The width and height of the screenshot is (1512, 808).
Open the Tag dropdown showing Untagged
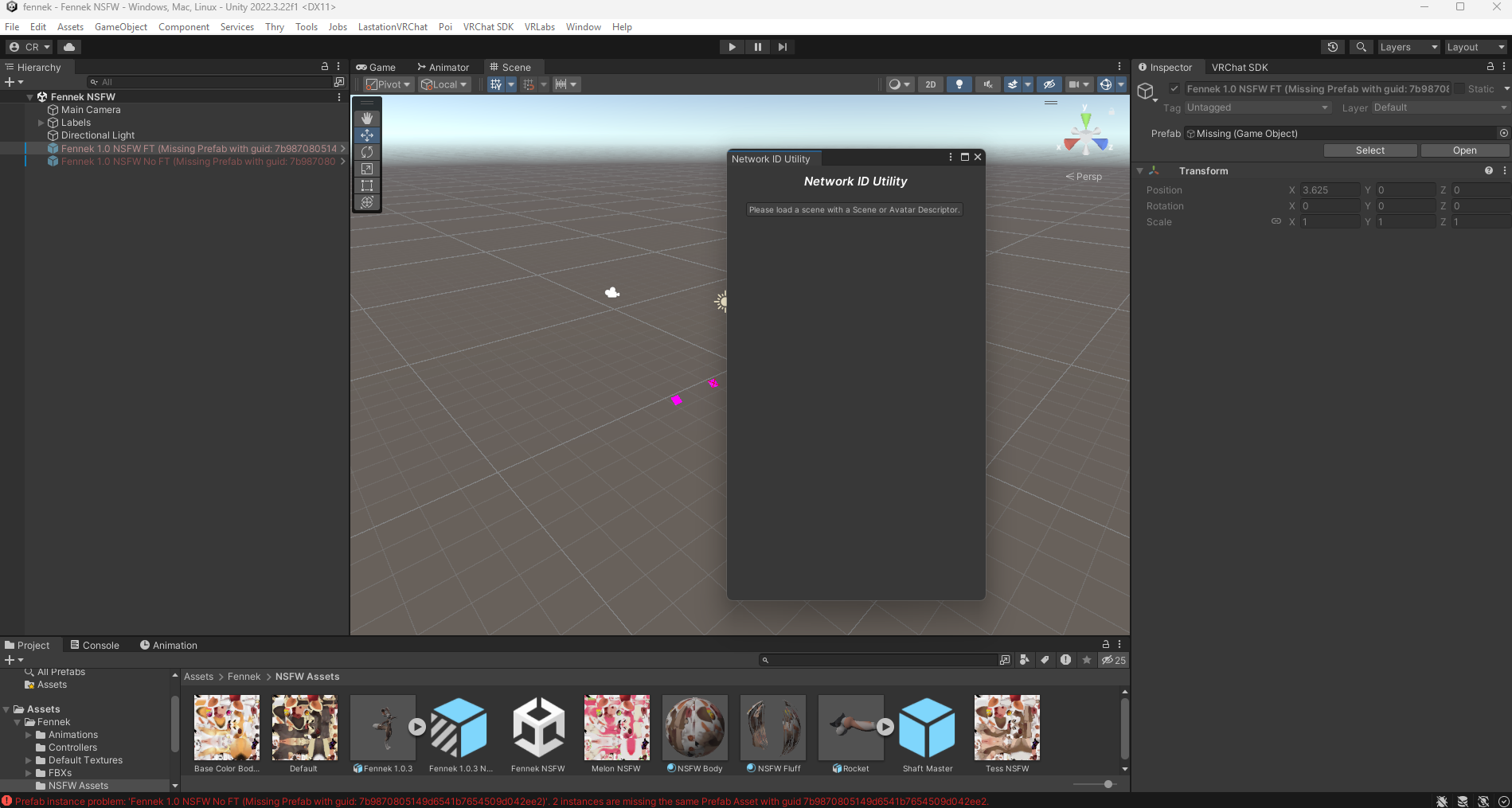point(1258,107)
